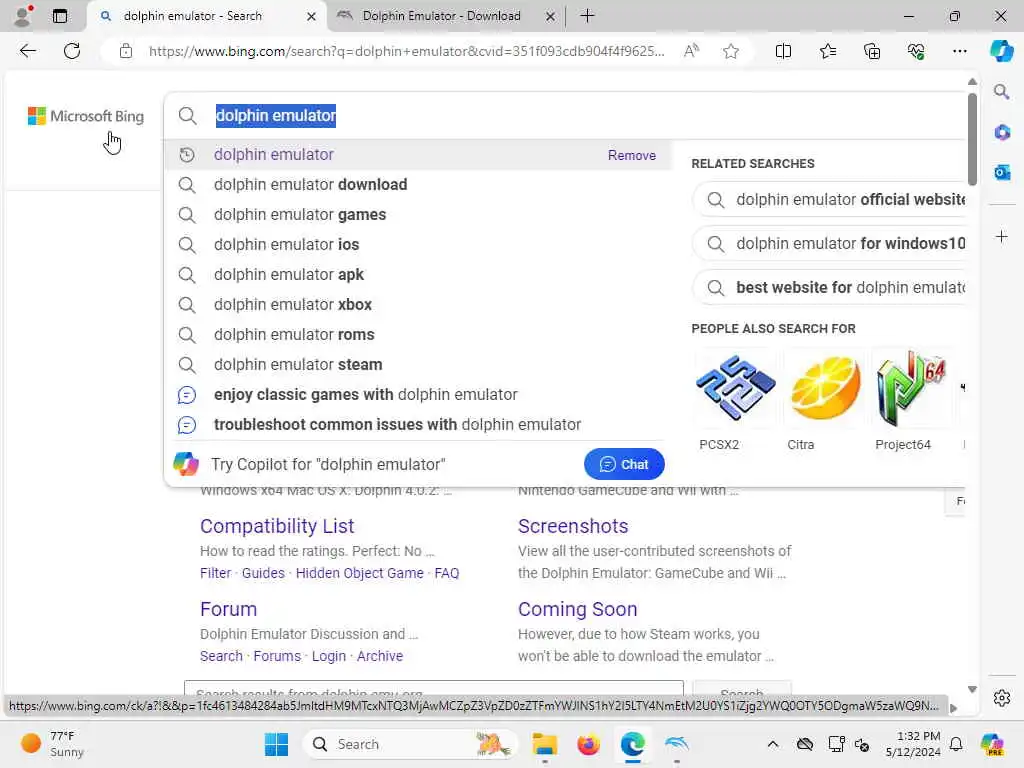
Task: Pick suggestion dolphin emulator roms
Action: click(418, 335)
